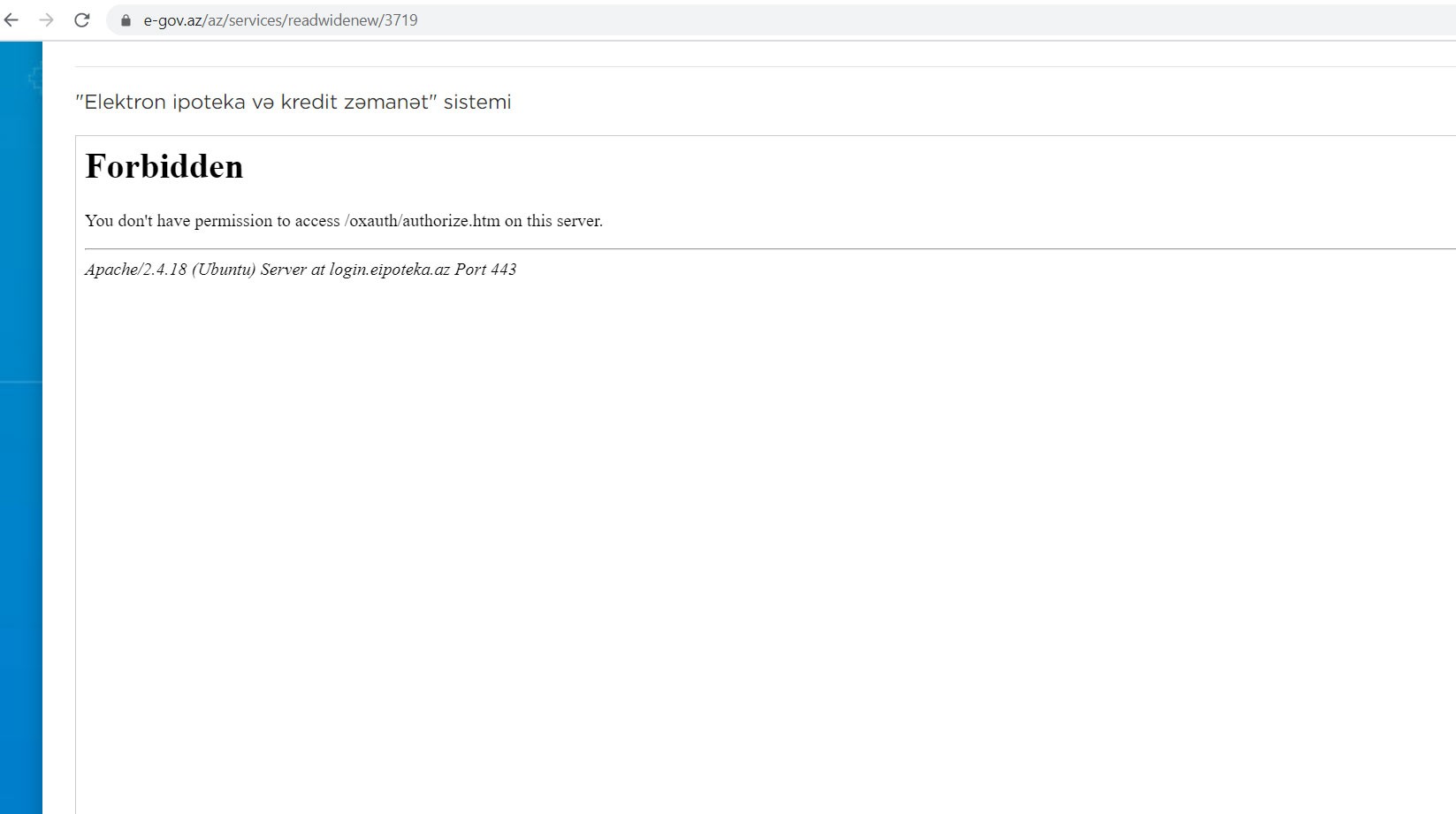Click the 'Forbidden' heading
The height and width of the screenshot is (814, 1456).
(x=164, y=167)
